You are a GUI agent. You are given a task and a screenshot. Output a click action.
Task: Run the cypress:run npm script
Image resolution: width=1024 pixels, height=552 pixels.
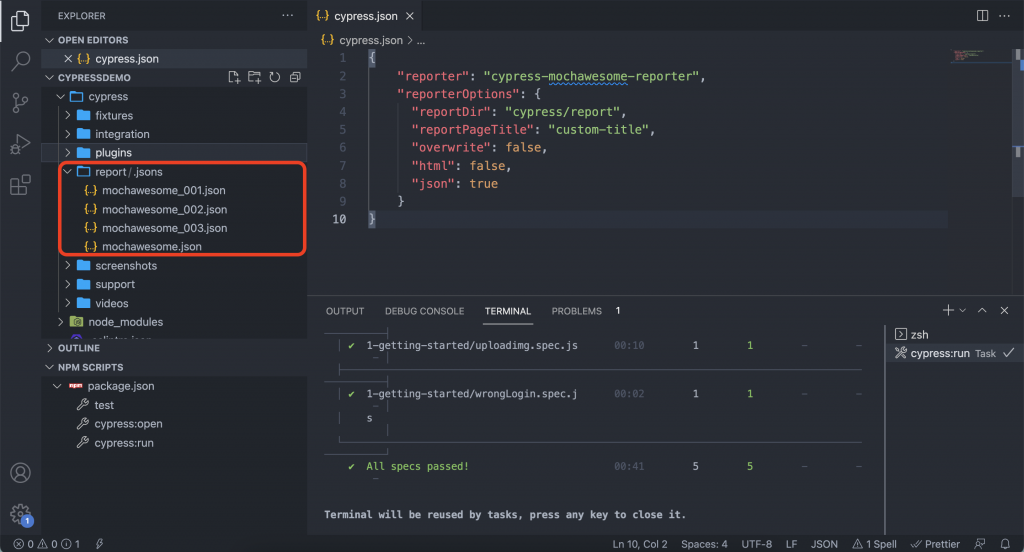123,442
